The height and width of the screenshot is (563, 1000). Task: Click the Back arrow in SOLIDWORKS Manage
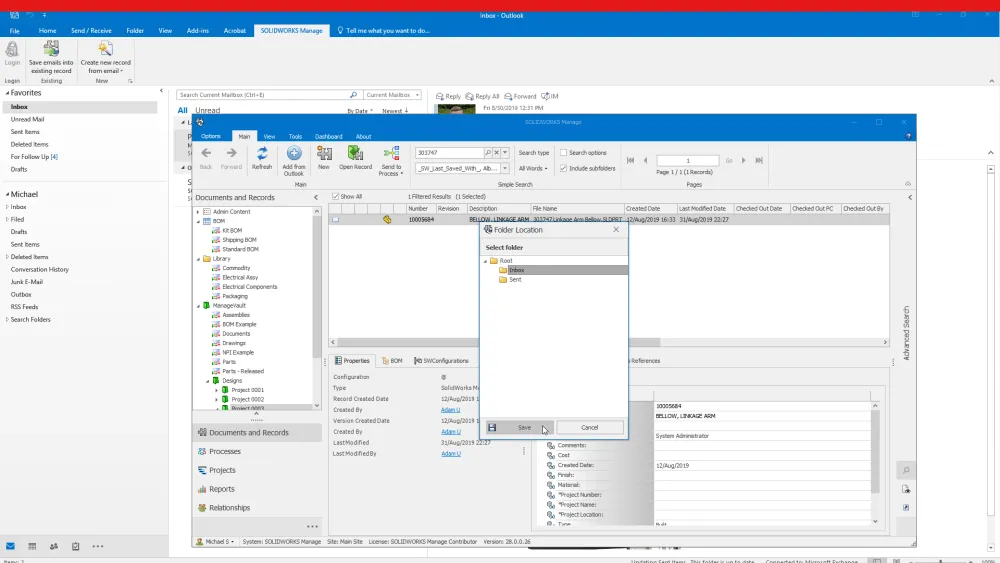206,153
